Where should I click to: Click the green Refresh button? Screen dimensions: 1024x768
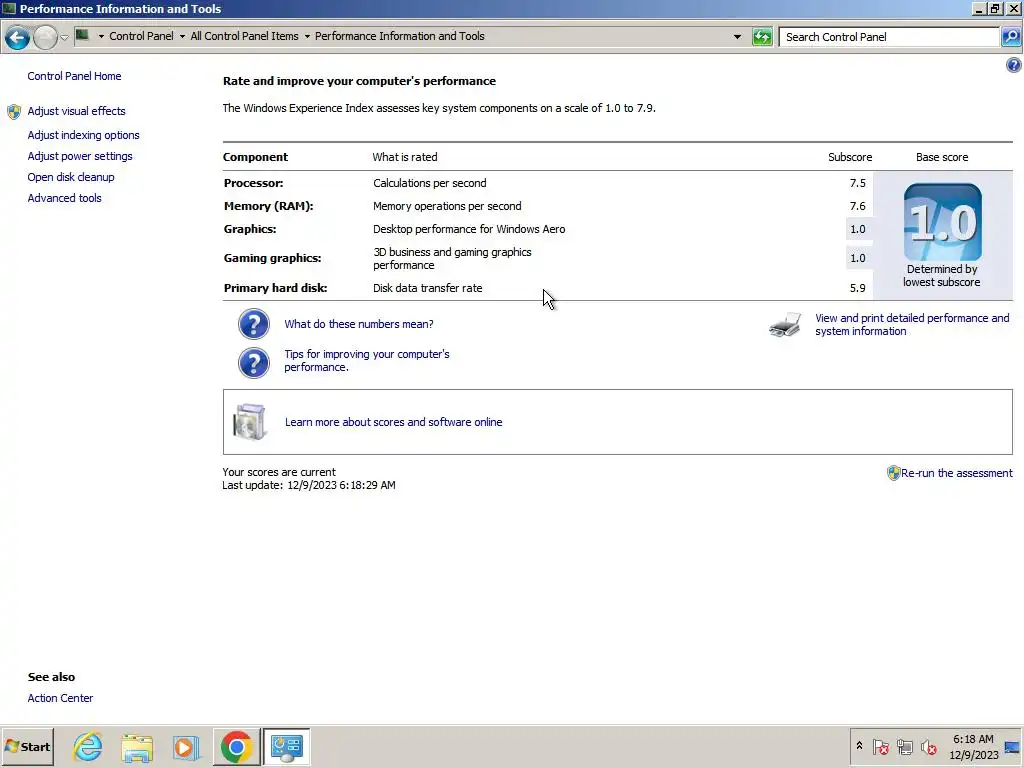(x=761, y=37)
